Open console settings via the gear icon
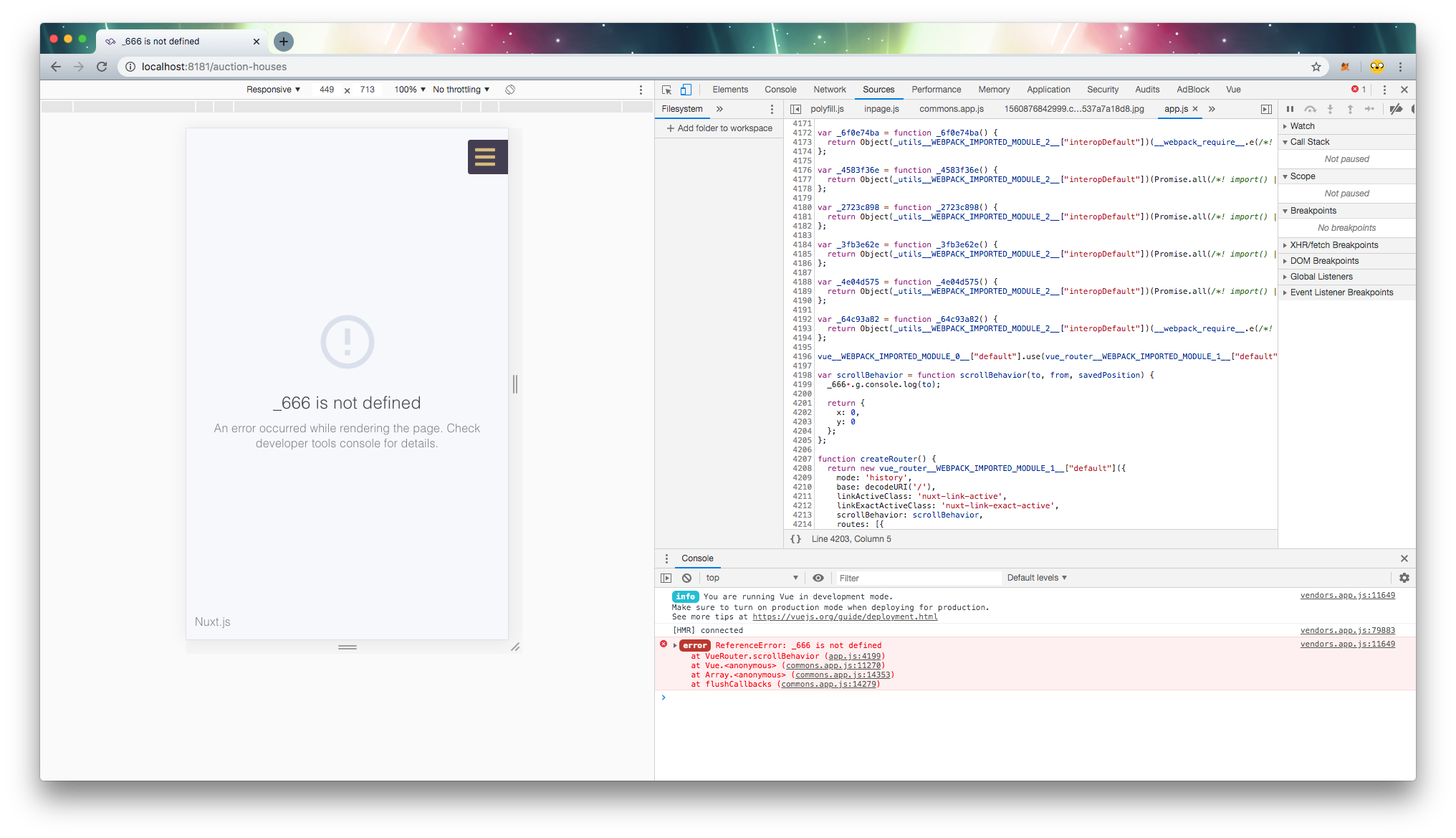The height and width of the screenshot is (838, 1456). pyautogui.click(x=1404, y=578)
